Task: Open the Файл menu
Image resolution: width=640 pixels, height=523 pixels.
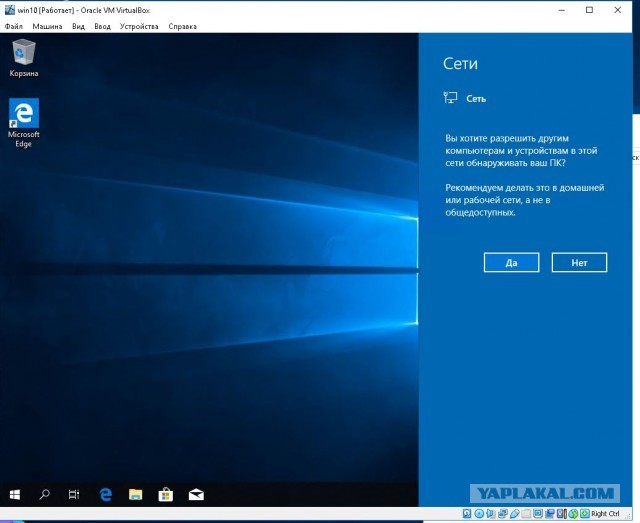Action: (x=14, y=26)
